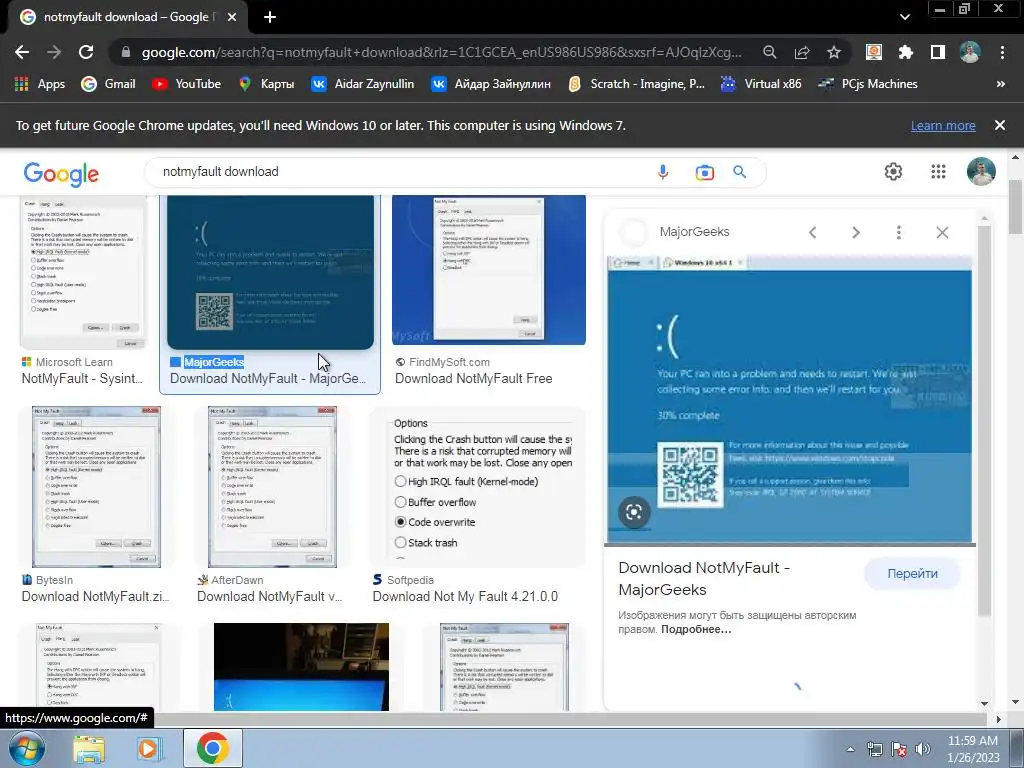The height and width of the screenshot is (768, 1024).
Task: Follow the Learn more link
Action: (943, 125)
